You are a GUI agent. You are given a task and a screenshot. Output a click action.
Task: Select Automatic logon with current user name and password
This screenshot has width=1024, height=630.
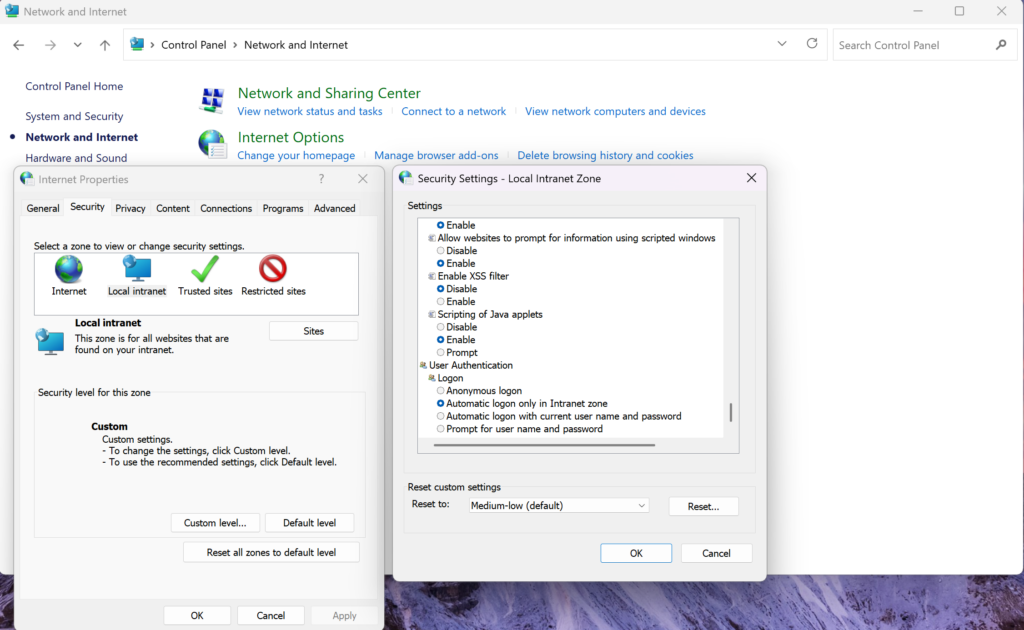[441, 416]
